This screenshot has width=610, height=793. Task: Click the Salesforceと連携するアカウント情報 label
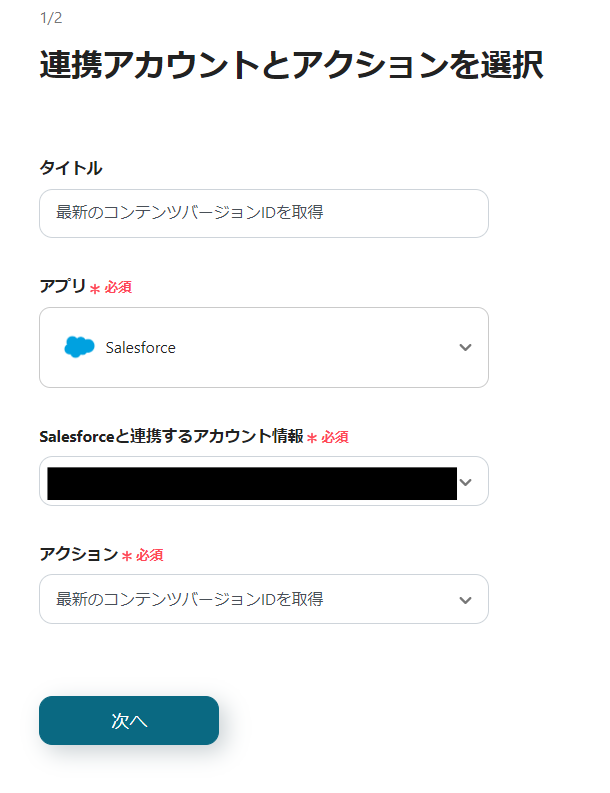click(x=171, y=436)
